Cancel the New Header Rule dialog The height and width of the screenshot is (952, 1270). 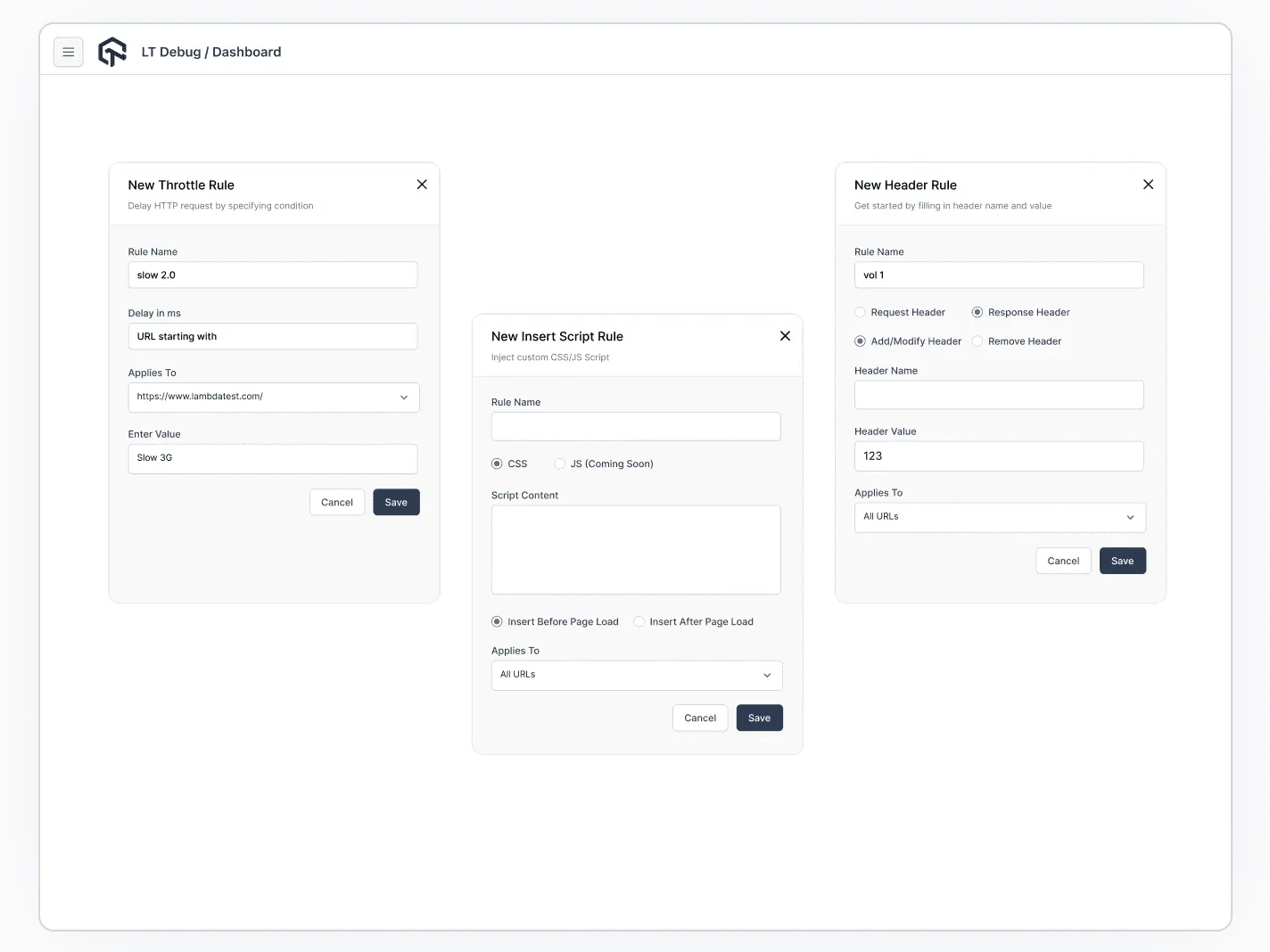coord(1063,561)
